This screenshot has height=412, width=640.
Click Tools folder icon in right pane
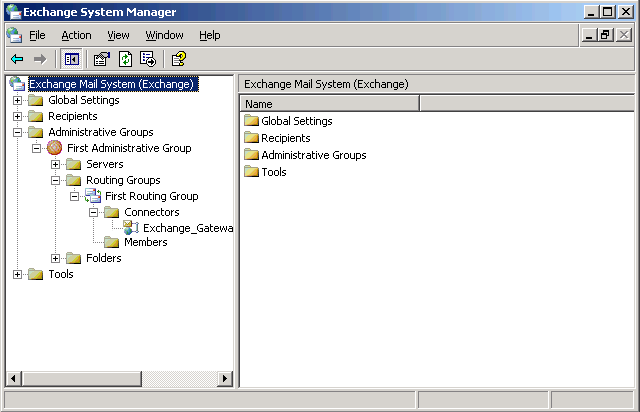pyautogui.click(x=251, y=171)
